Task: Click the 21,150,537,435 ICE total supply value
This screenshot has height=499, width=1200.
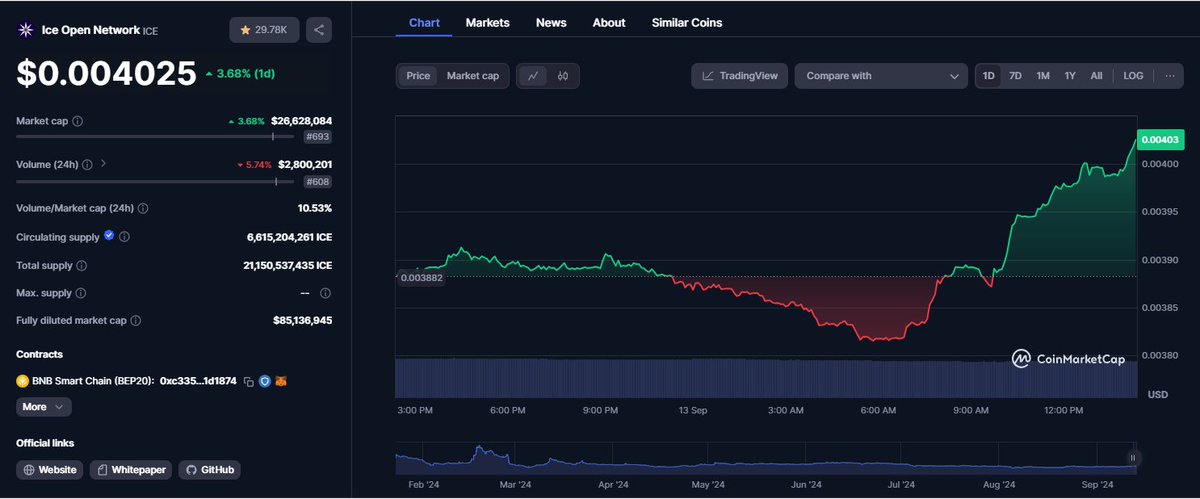Action: [288, 265]
